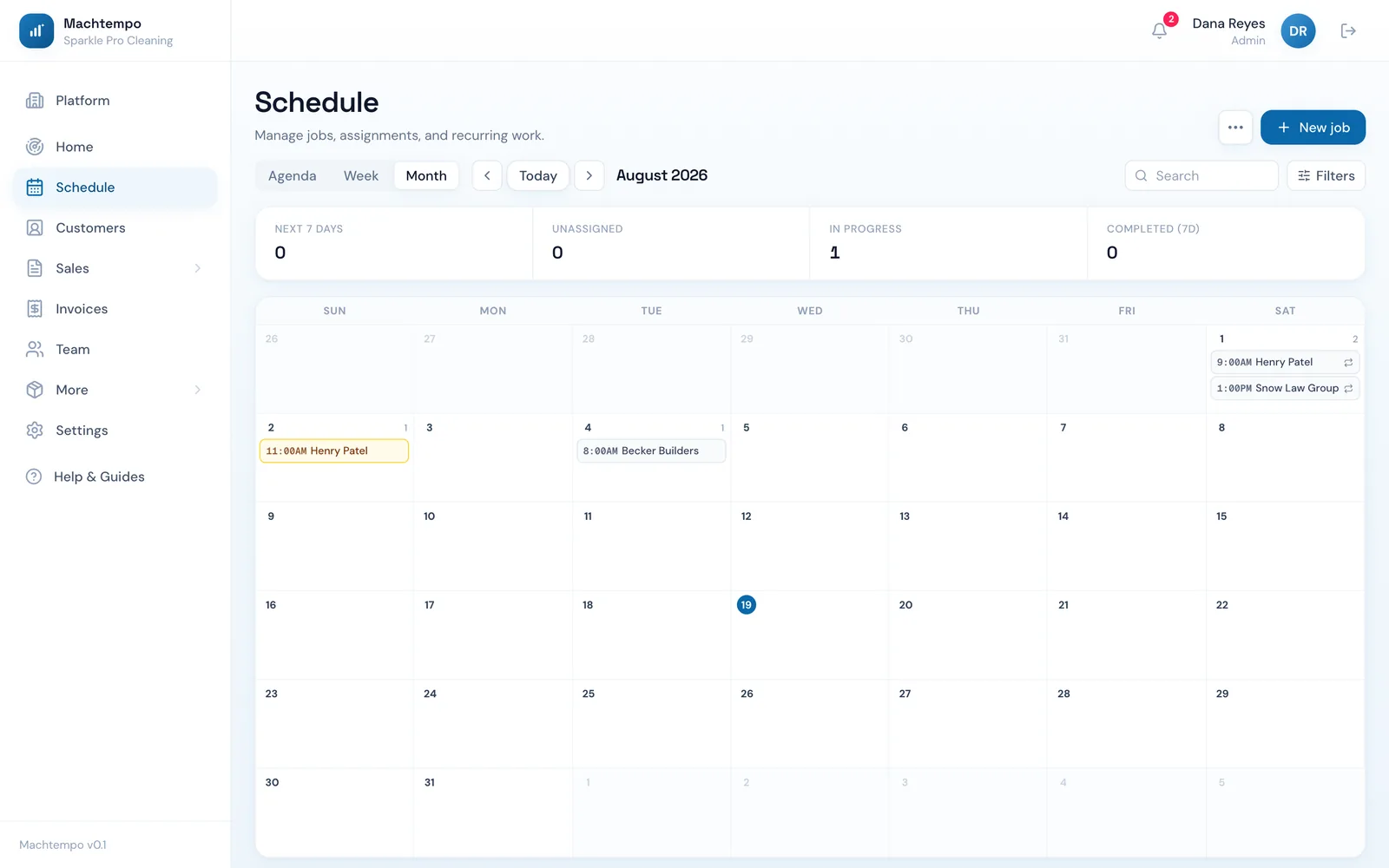Click the logout icon
This screenshot has height=868, width=1389.
click(1348, 31)
